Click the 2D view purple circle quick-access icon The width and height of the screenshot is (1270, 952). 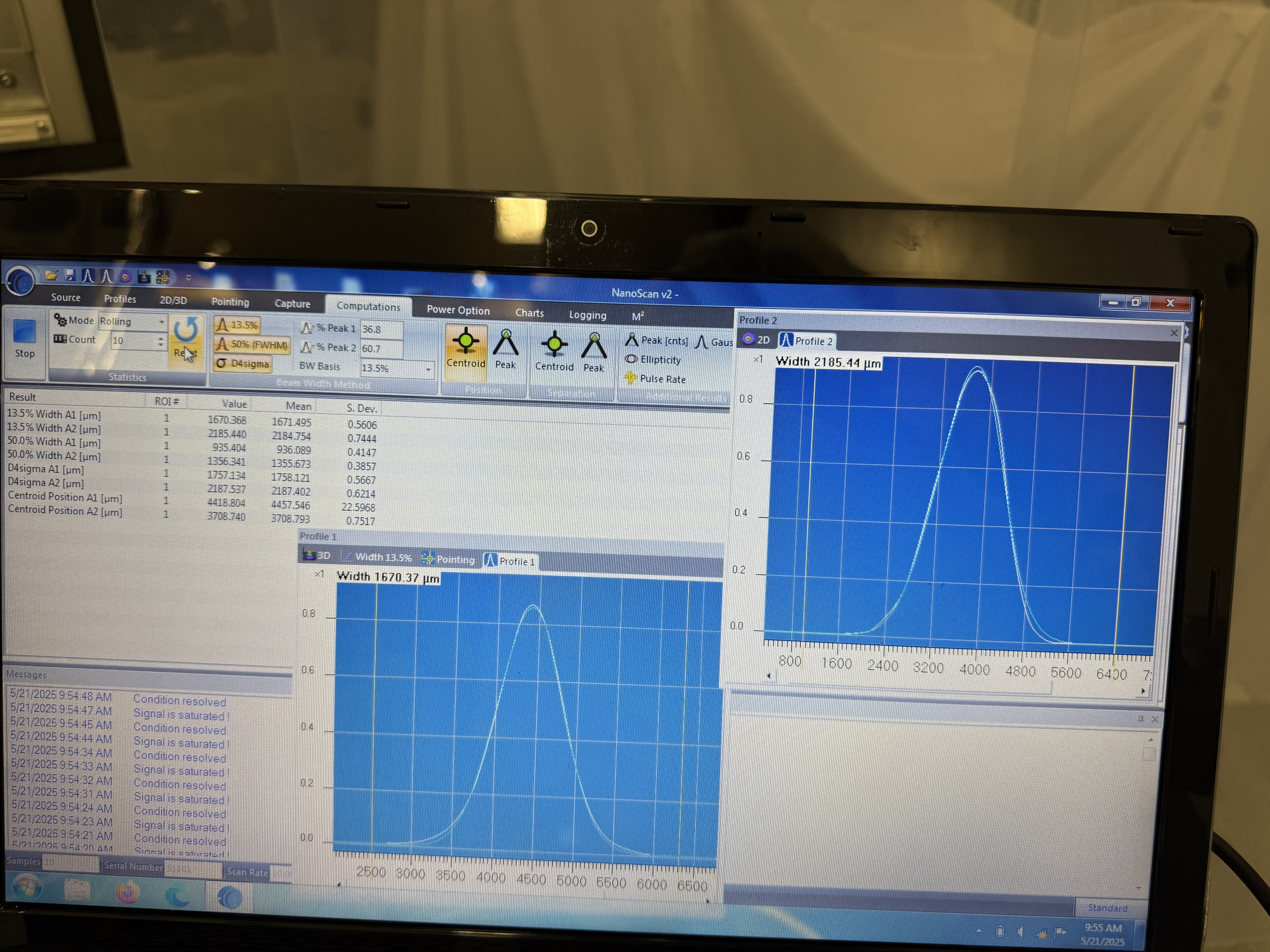click(x=125, y=277)
